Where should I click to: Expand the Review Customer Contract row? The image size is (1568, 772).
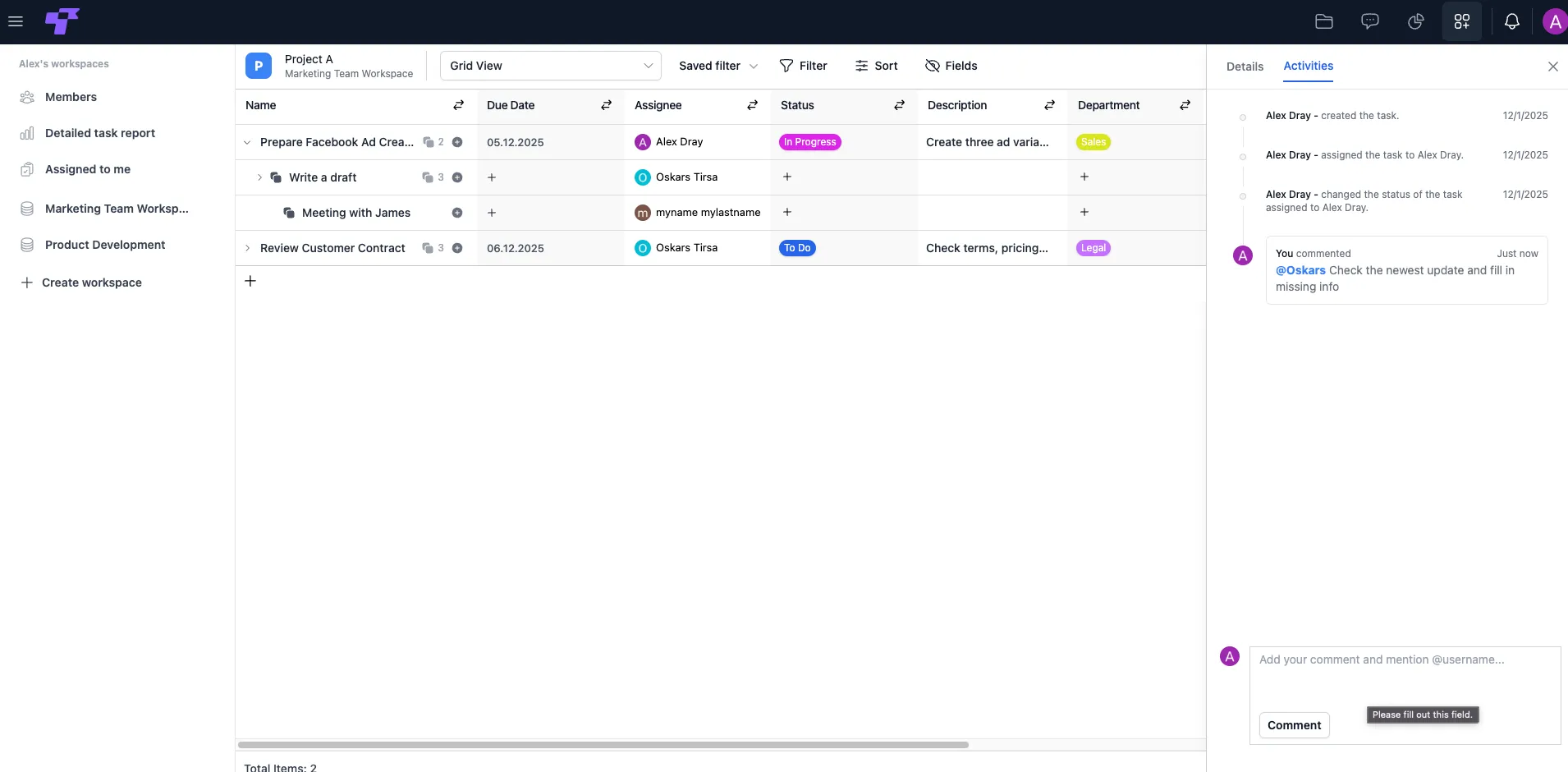pos(247,248)
